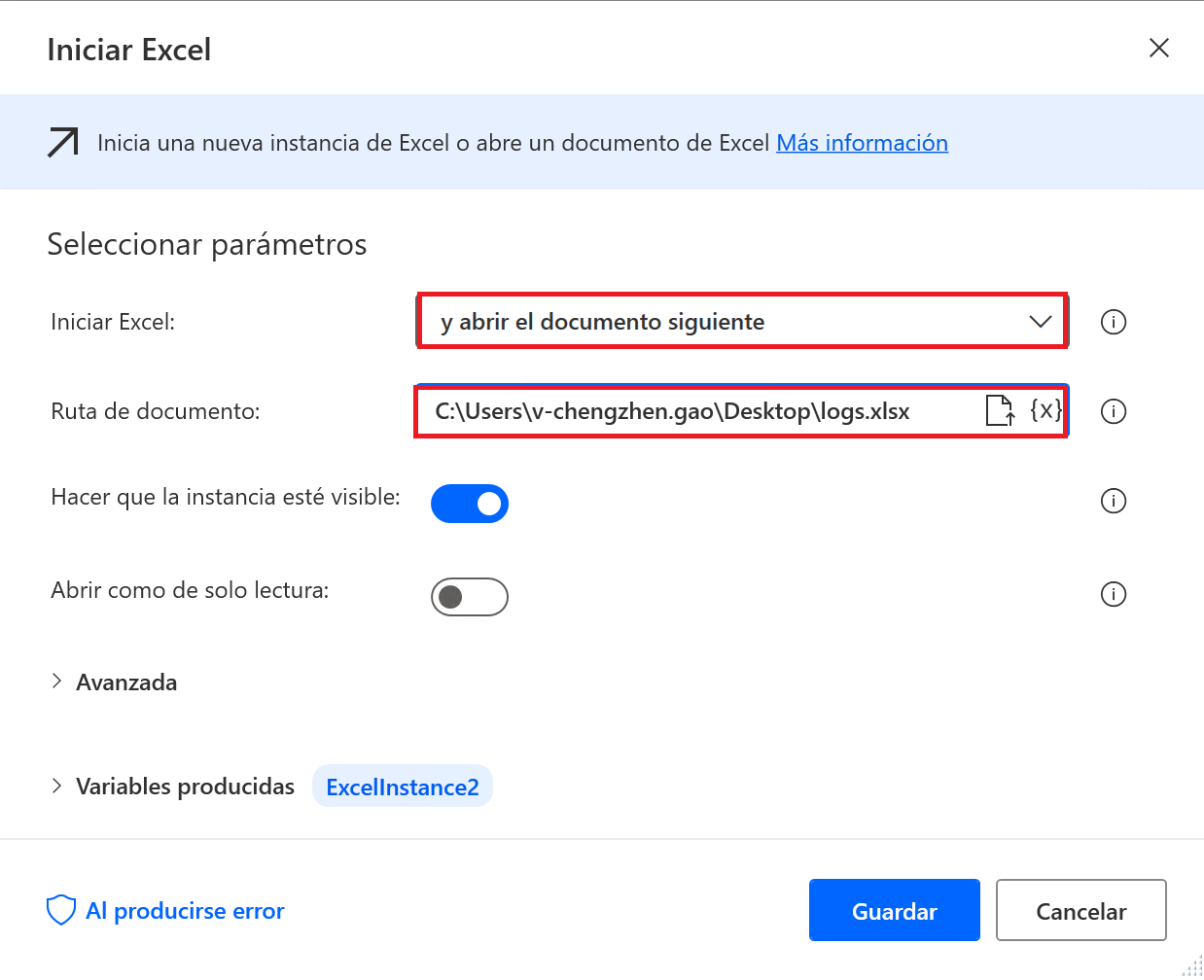Open the Iniciar Excel dropdown
This screenshot has height=980, width=1204.
tap(1040, 321)
